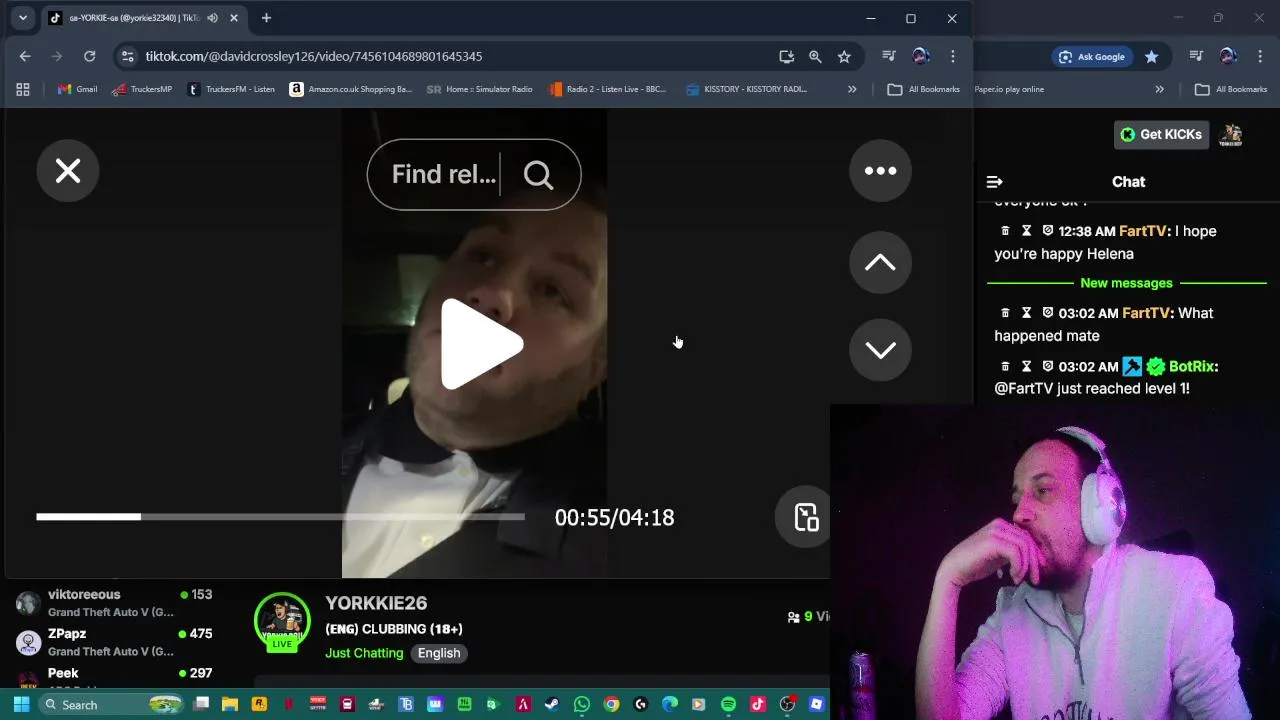Go back in front Chrome window
Viewport: 1280px width, 720px height.
pyautogui.click(x=25, y=56)
